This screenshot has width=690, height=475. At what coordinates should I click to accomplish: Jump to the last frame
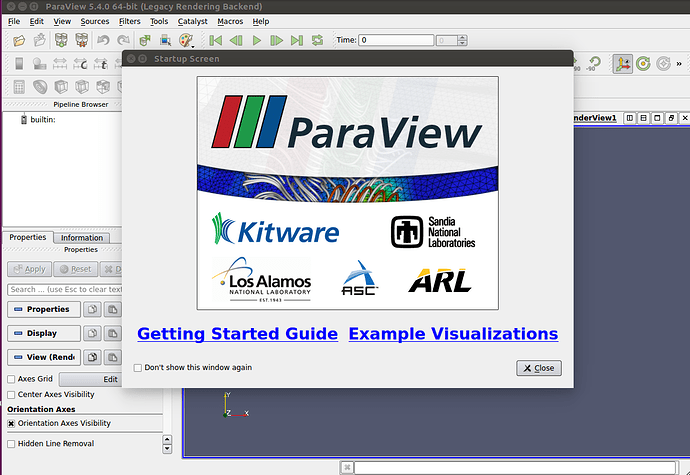297,41
